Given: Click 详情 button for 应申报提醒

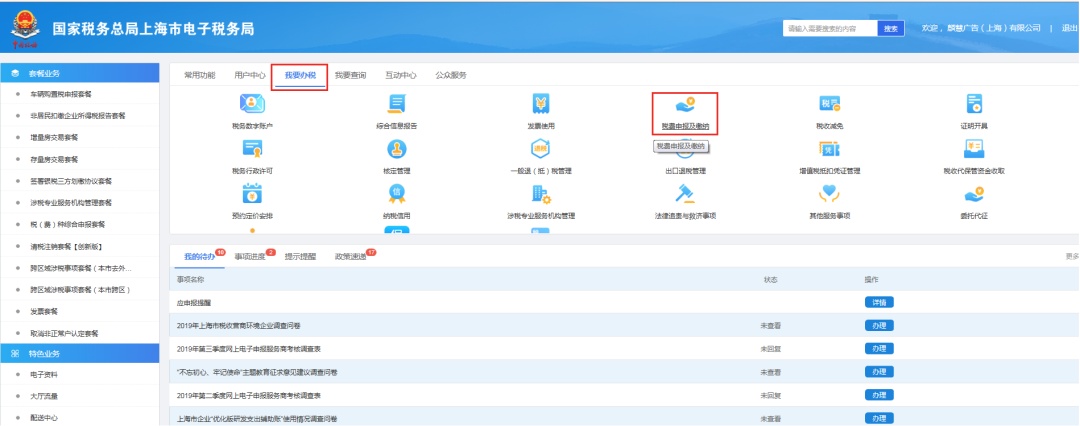Looking at the screenshot, I should [878, 302].
